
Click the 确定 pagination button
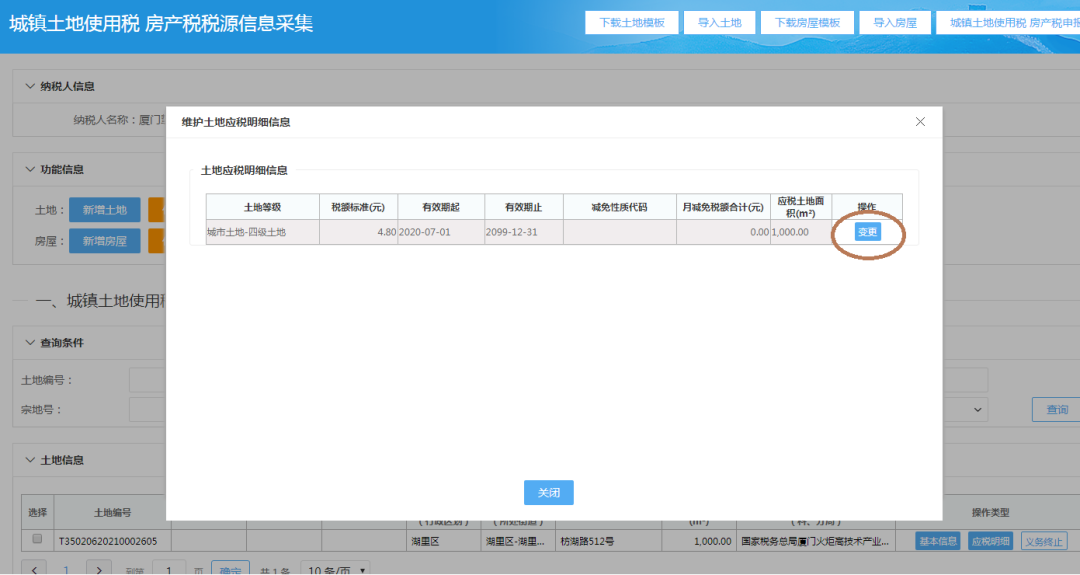tap(230, 569)
